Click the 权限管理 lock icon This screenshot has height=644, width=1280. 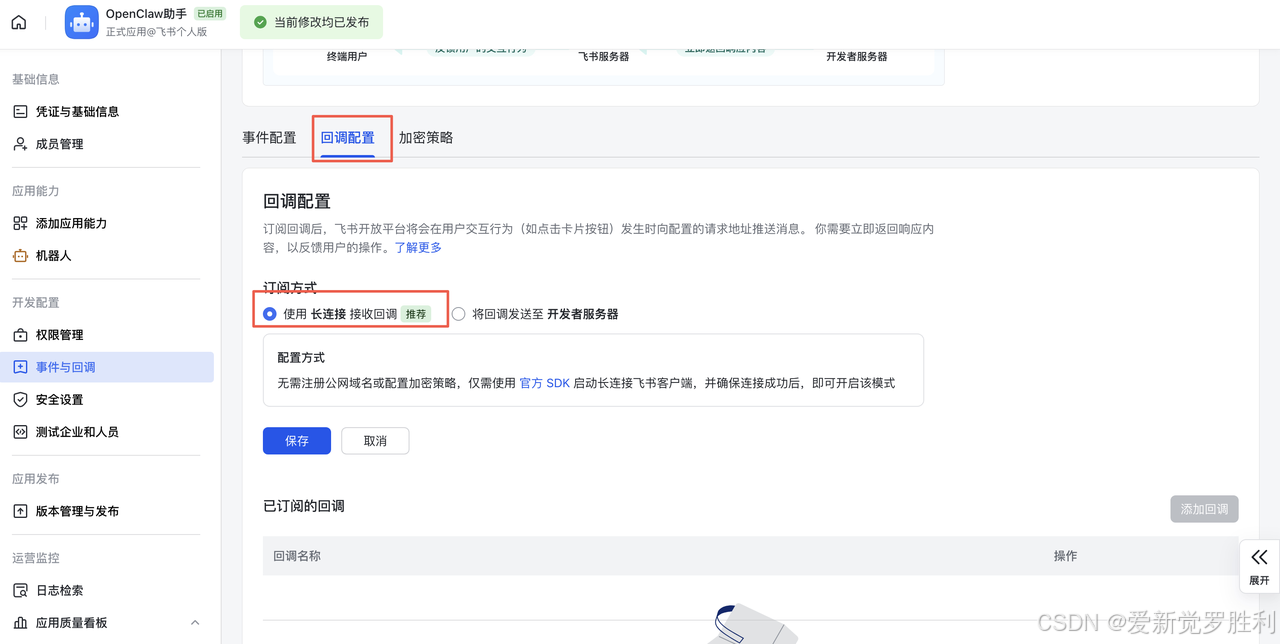click(20, 335)
